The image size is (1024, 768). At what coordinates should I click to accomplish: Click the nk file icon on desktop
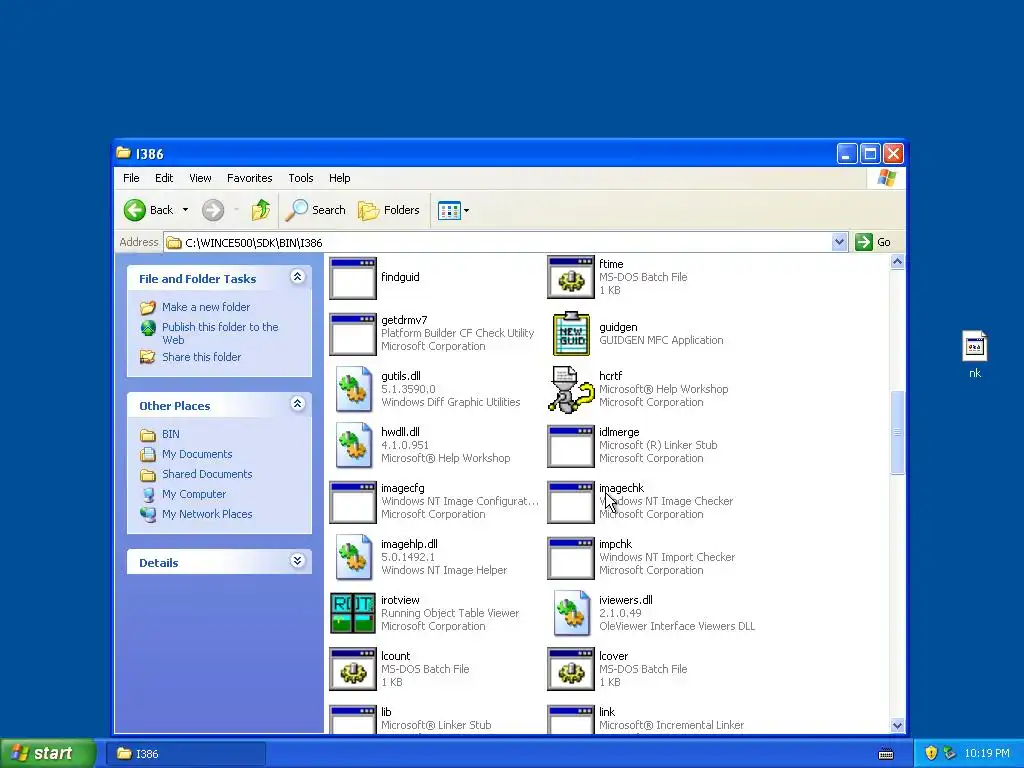coord(974,346)
